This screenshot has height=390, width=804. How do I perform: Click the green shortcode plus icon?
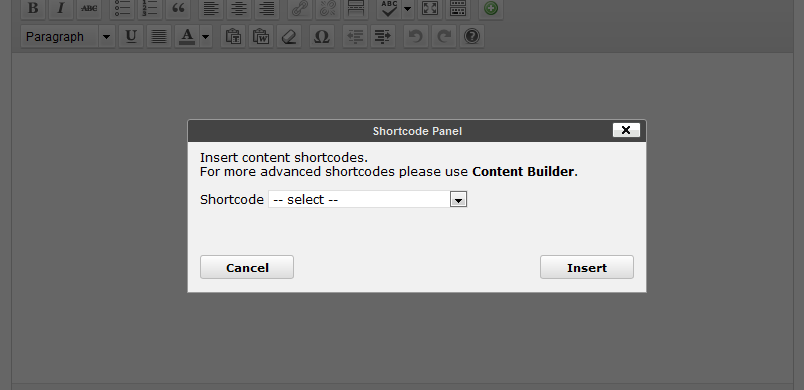[491, 8]
